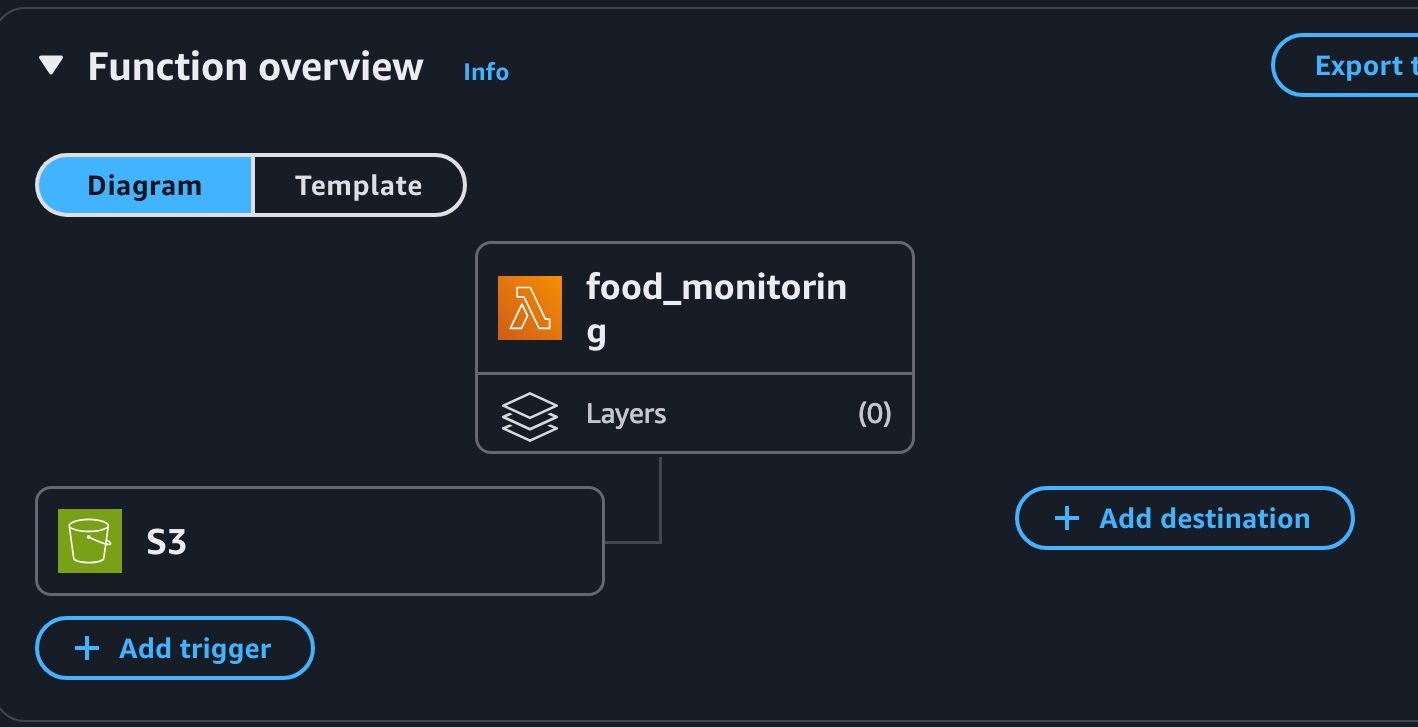Viewport: 1418px width, 727px height.
Task: Click the green S3 bucket icon
Action: click(90, 541)
